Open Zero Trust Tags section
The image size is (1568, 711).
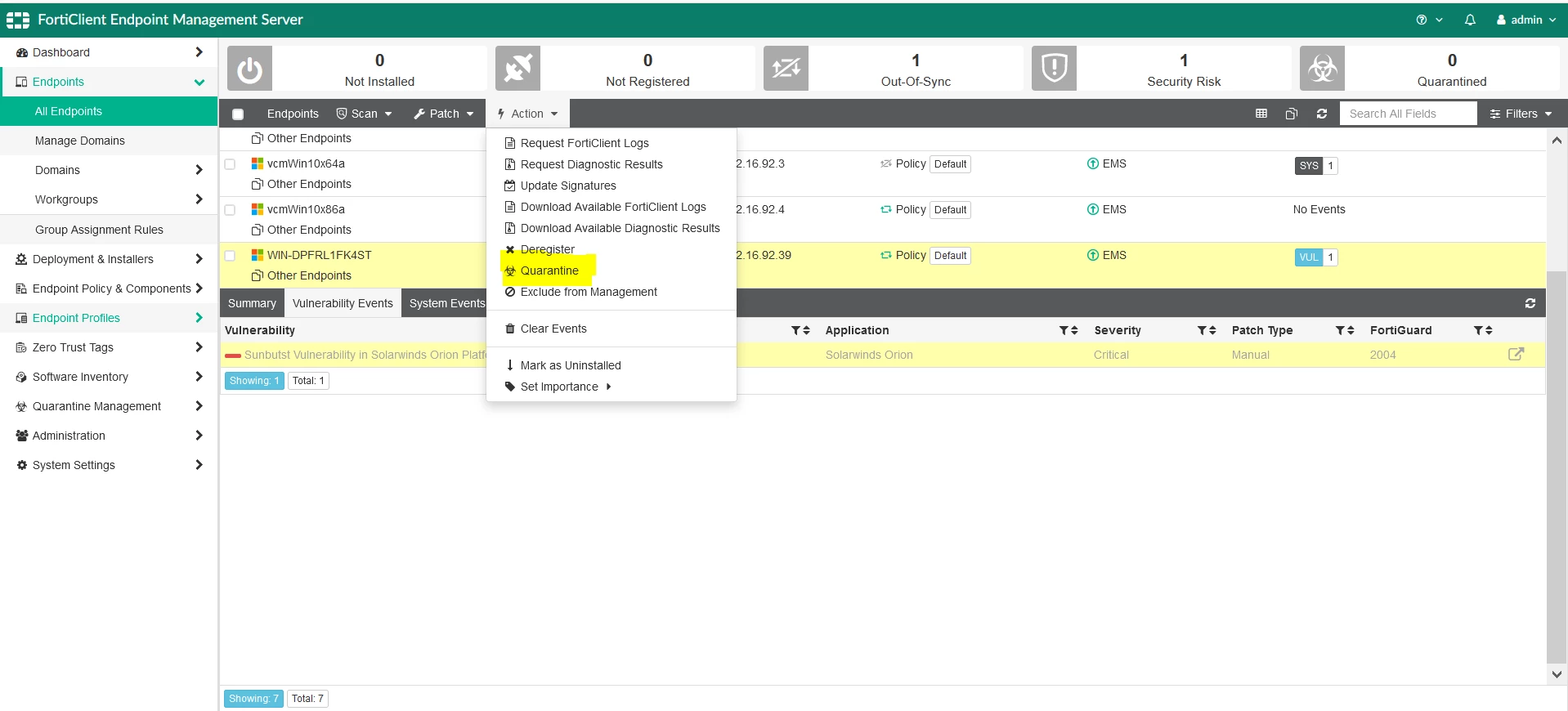[109, 347]
